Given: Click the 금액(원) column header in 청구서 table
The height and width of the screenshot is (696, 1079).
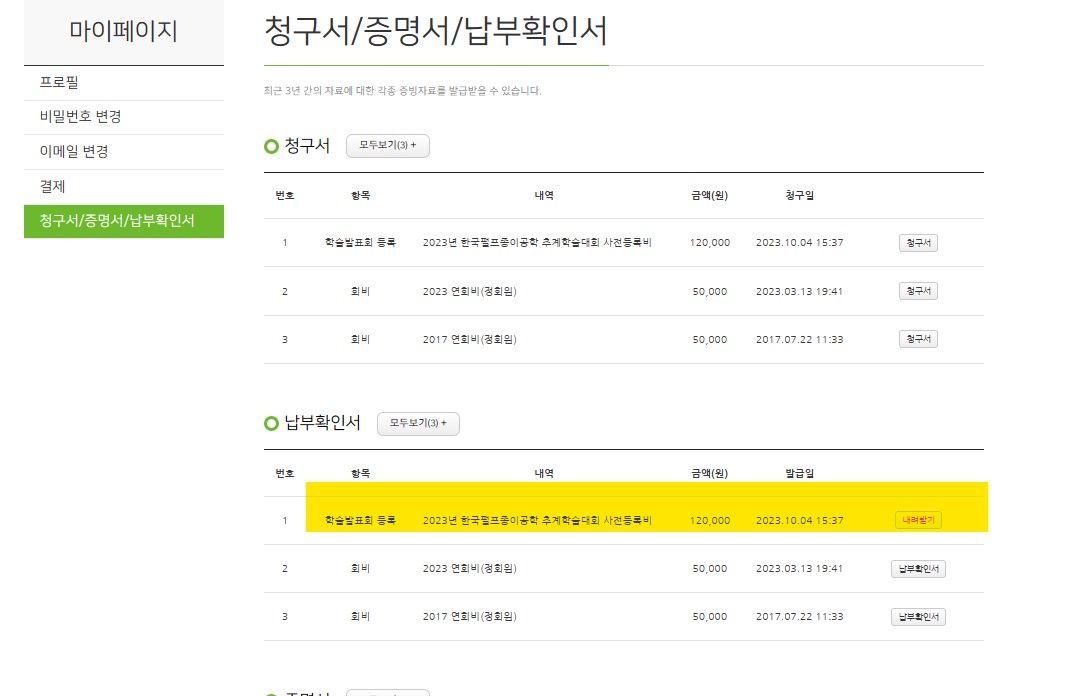Looking at the screenshot, I should pyautogui.click(x=709, y=195).
